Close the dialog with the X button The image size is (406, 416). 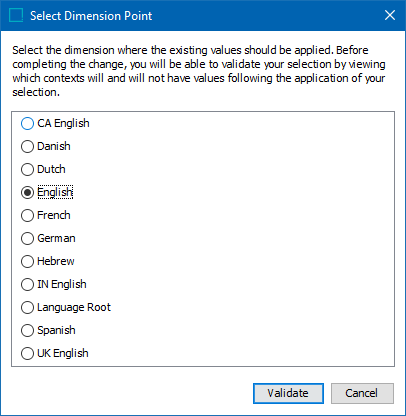point(390,15)
